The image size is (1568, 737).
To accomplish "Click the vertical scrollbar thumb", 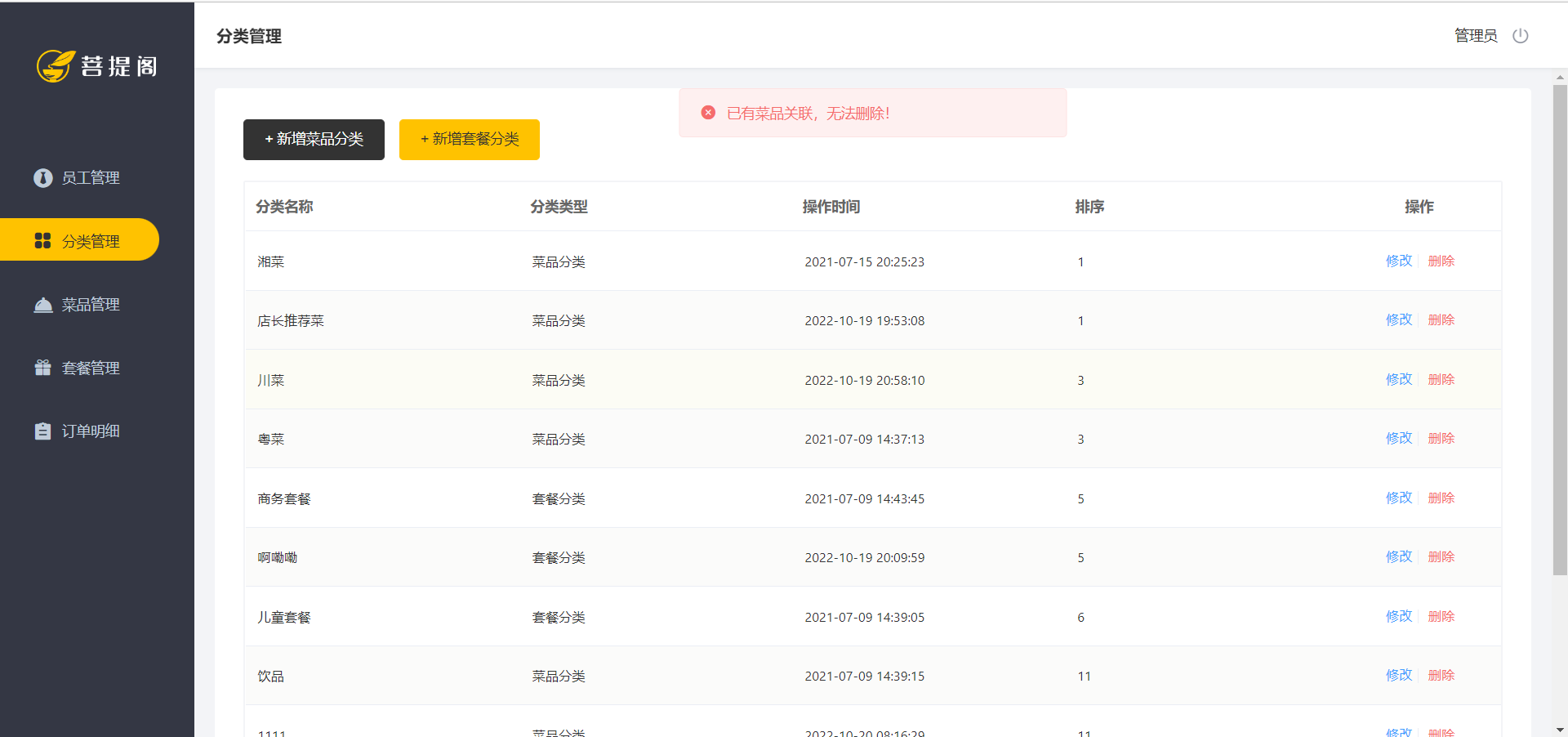I will (1560, 330).
